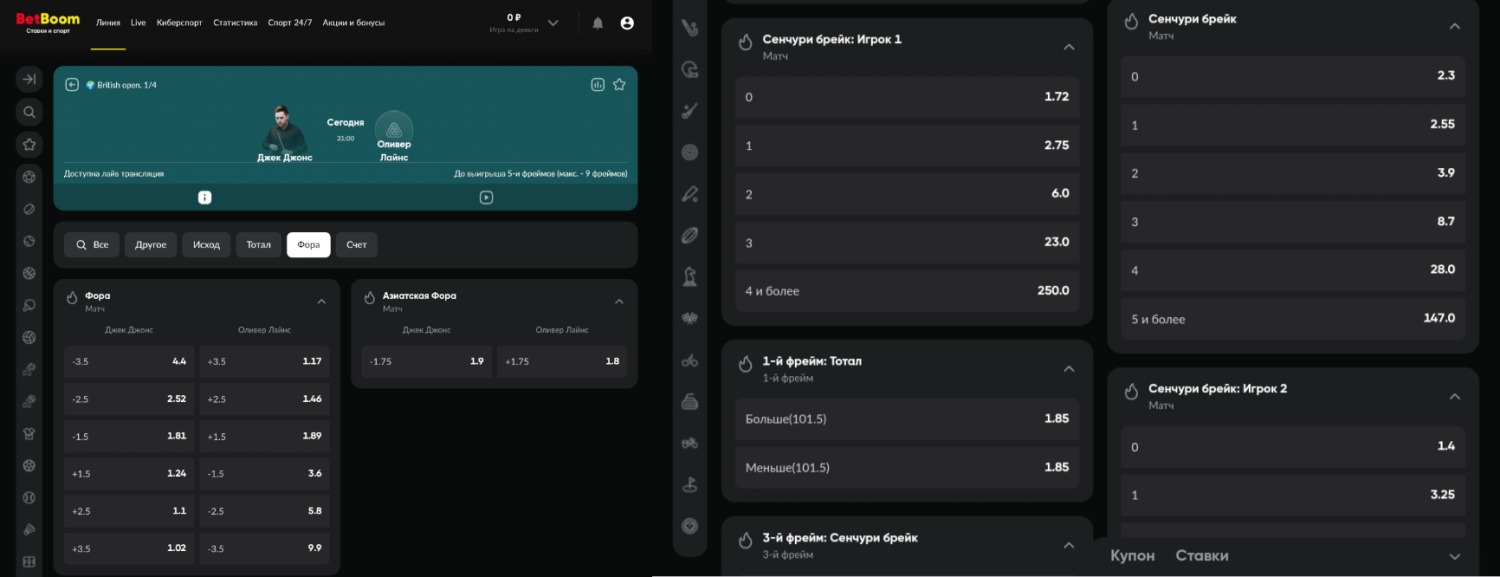The height and width of the screenshot is (577, 1500).
Task: Add match to favorites with star
Action: click(x=619, y=85)
